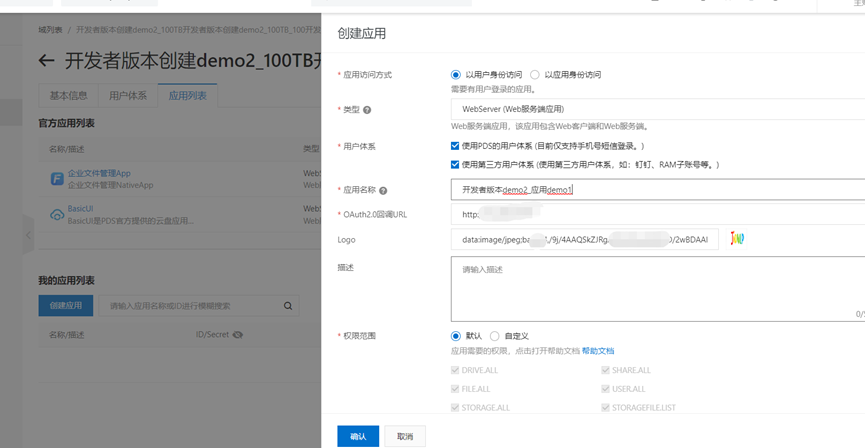
Task: Open the BasicUI app link
Action: [81, 209]
